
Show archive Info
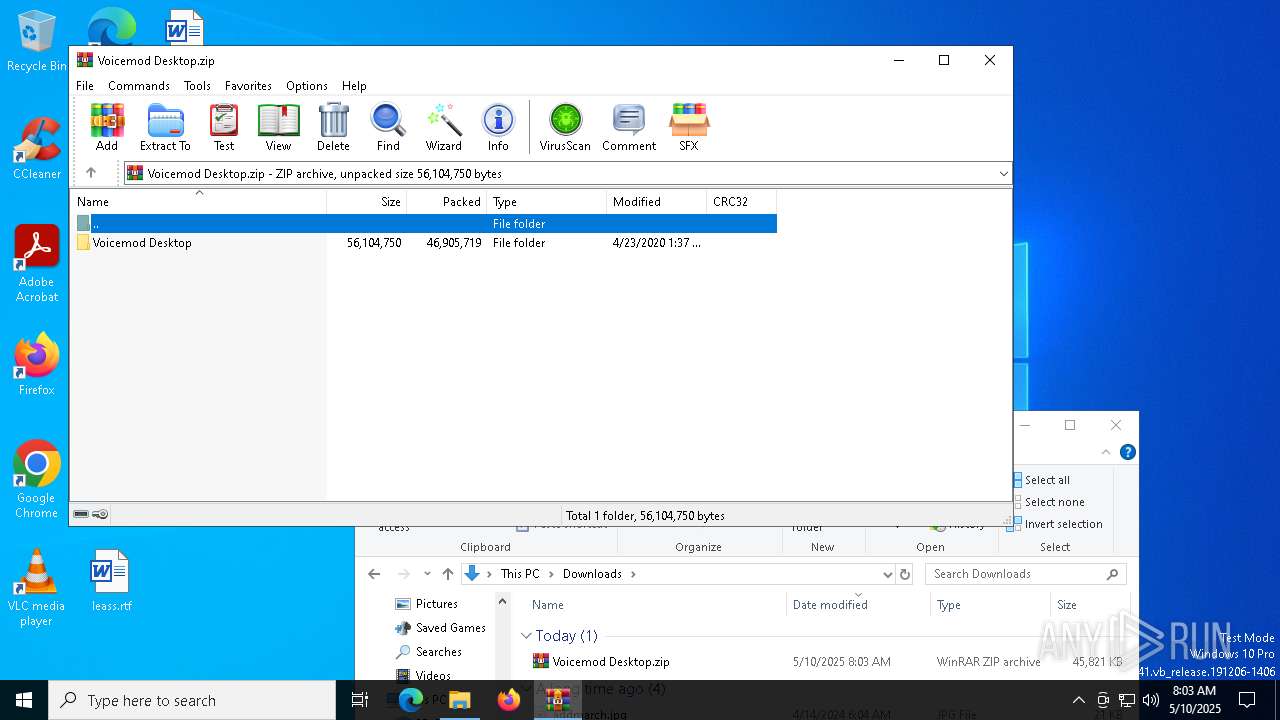(x=498, y=127)
